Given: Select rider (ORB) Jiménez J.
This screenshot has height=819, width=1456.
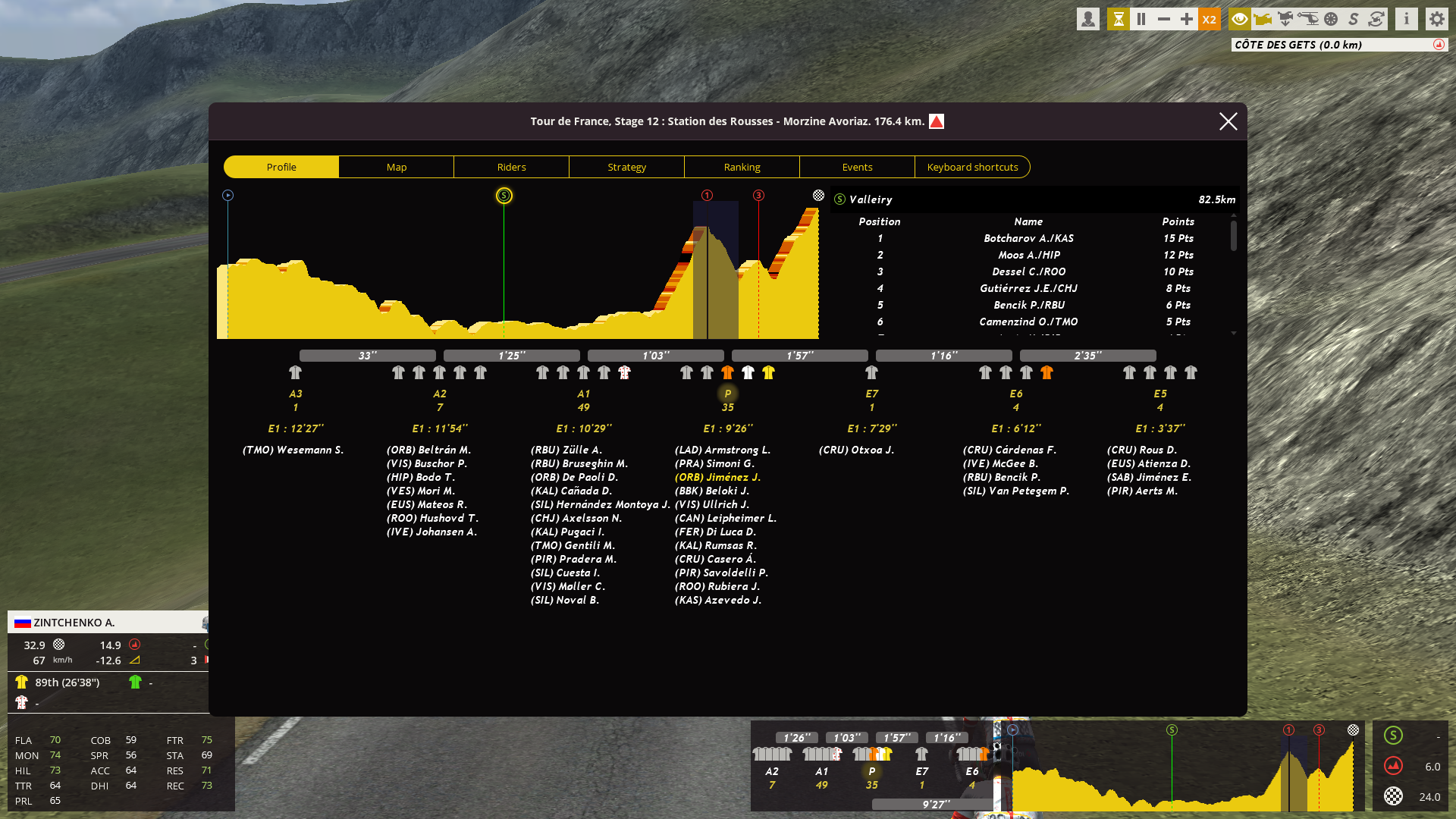Looking at the screenshot, I should click(718, 477).
